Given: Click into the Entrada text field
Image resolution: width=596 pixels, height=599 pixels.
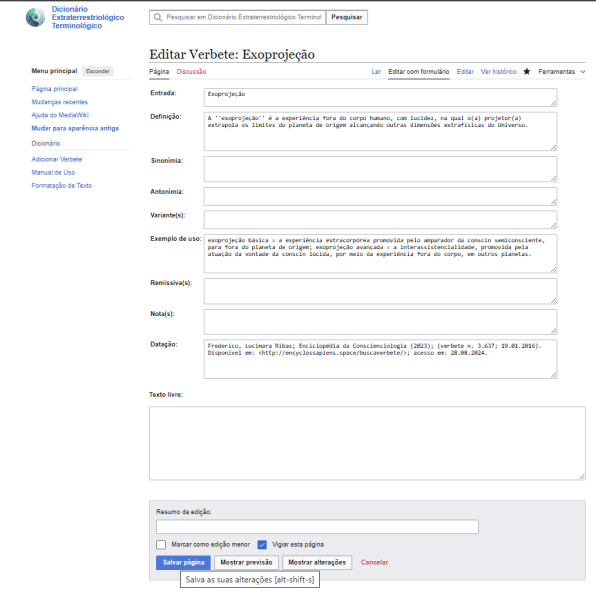Looking at the screenshot, I should [x=381, y=97].
